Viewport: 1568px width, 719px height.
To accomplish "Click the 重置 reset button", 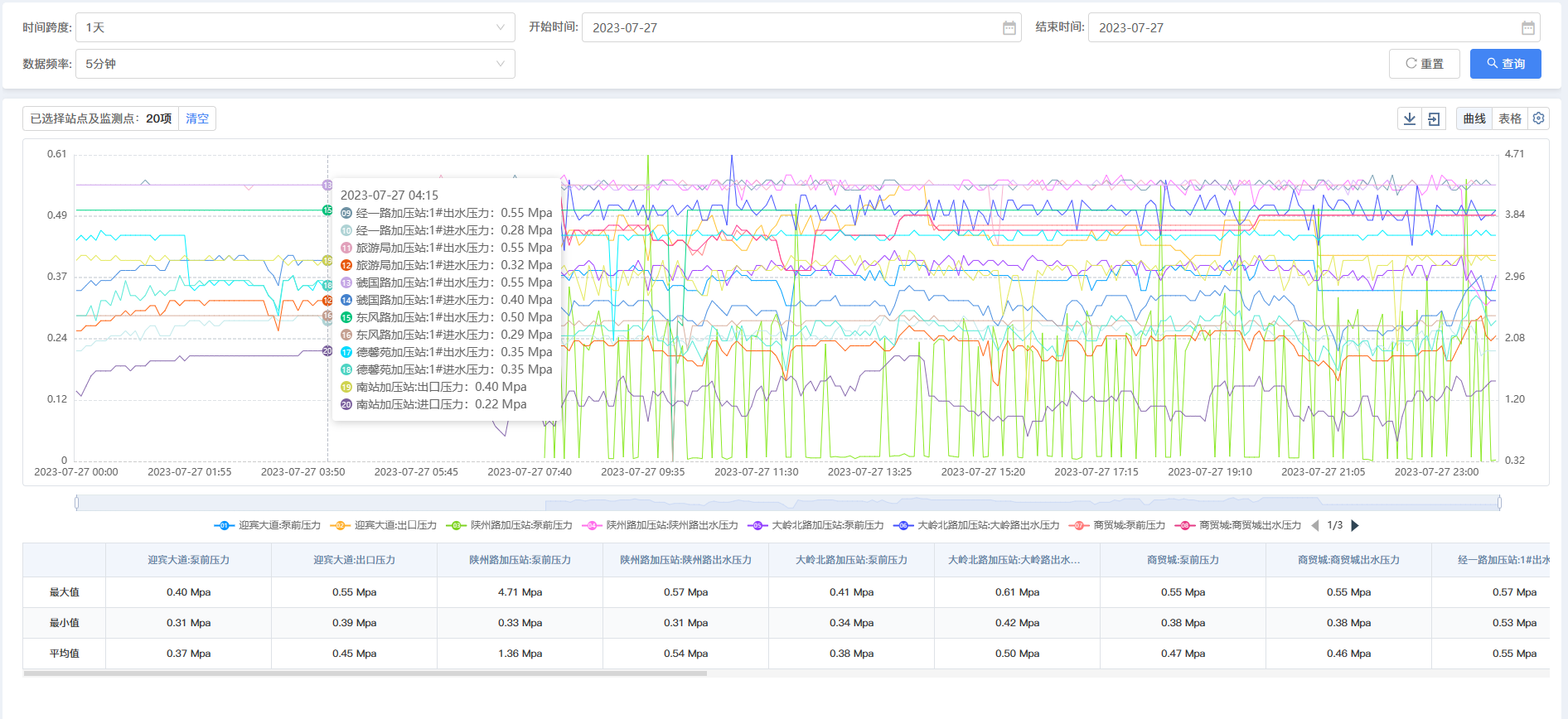I will click(x=1424, y=64).
